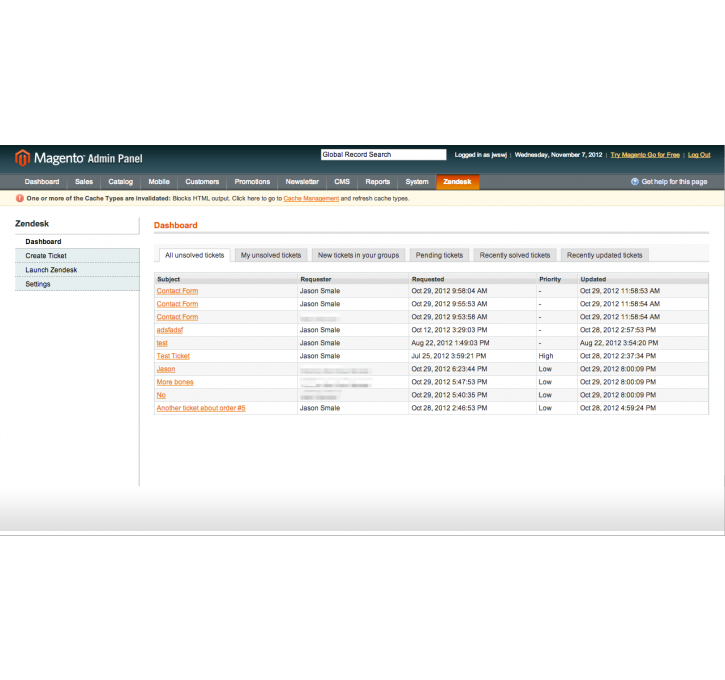Viewport: 725px width, 680px height.
Task: Open the Customers menu
Action: tap(202, 182)
